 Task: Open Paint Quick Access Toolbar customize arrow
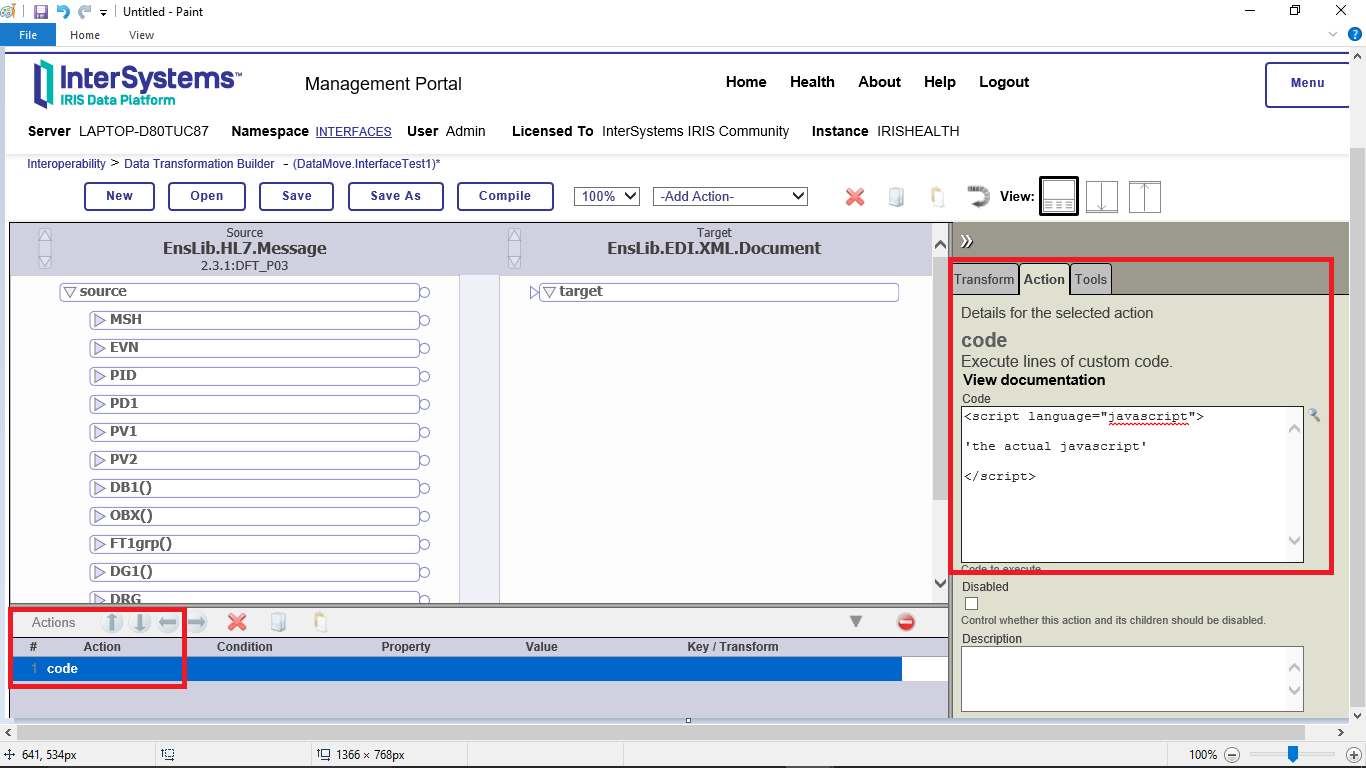[104, 13]
